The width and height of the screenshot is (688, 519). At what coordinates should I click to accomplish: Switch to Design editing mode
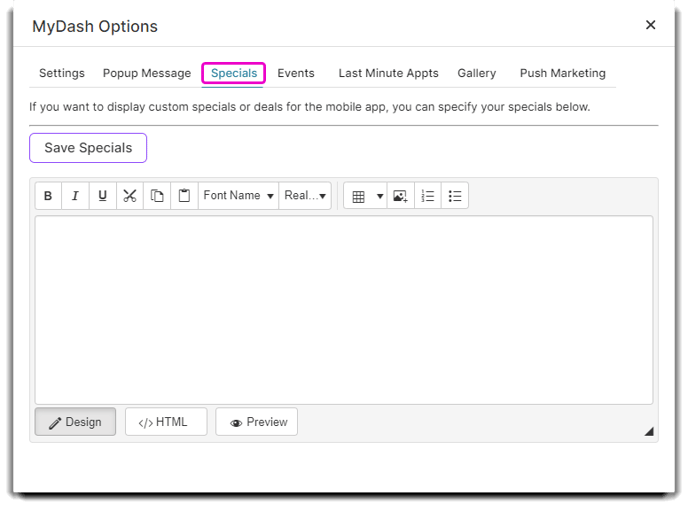pos(75,422)
